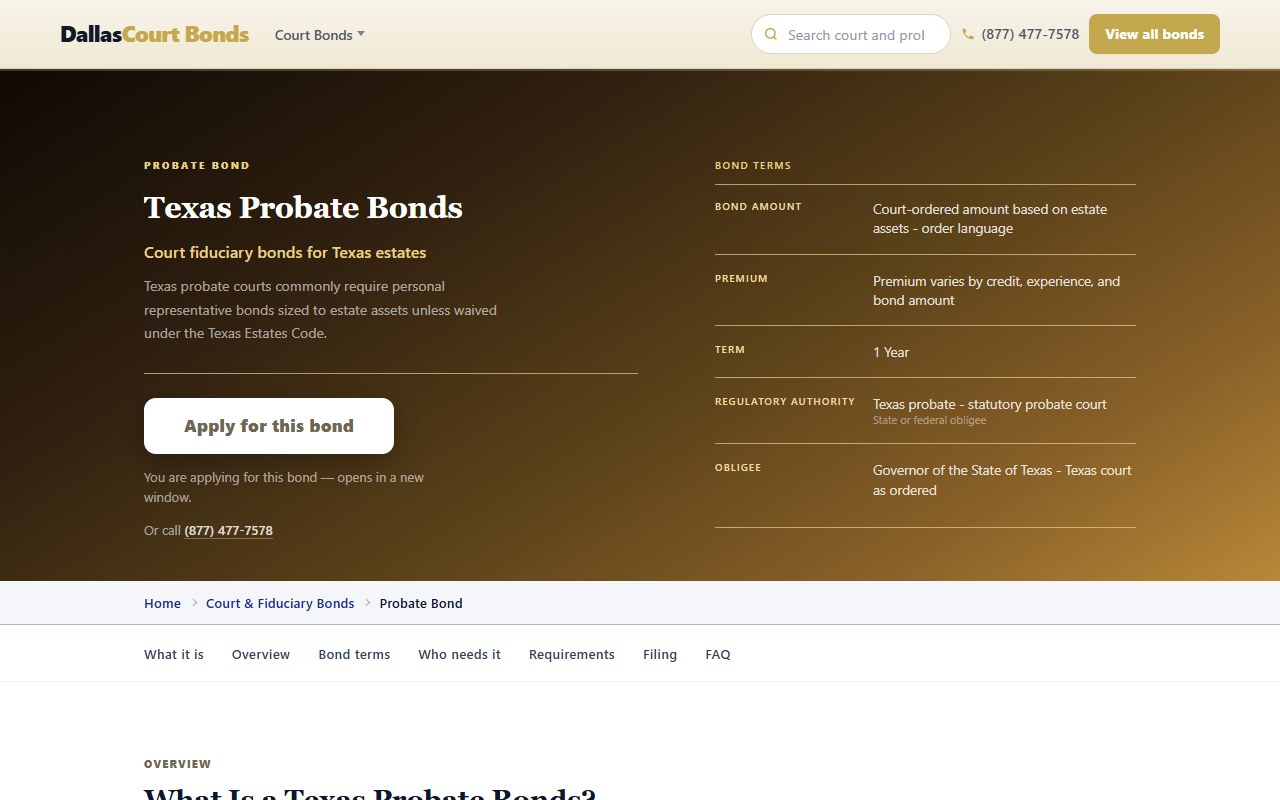Open the Court & Fiduciary Bonds breadcrumb
1280x800 pixels.
coord(280,603)
